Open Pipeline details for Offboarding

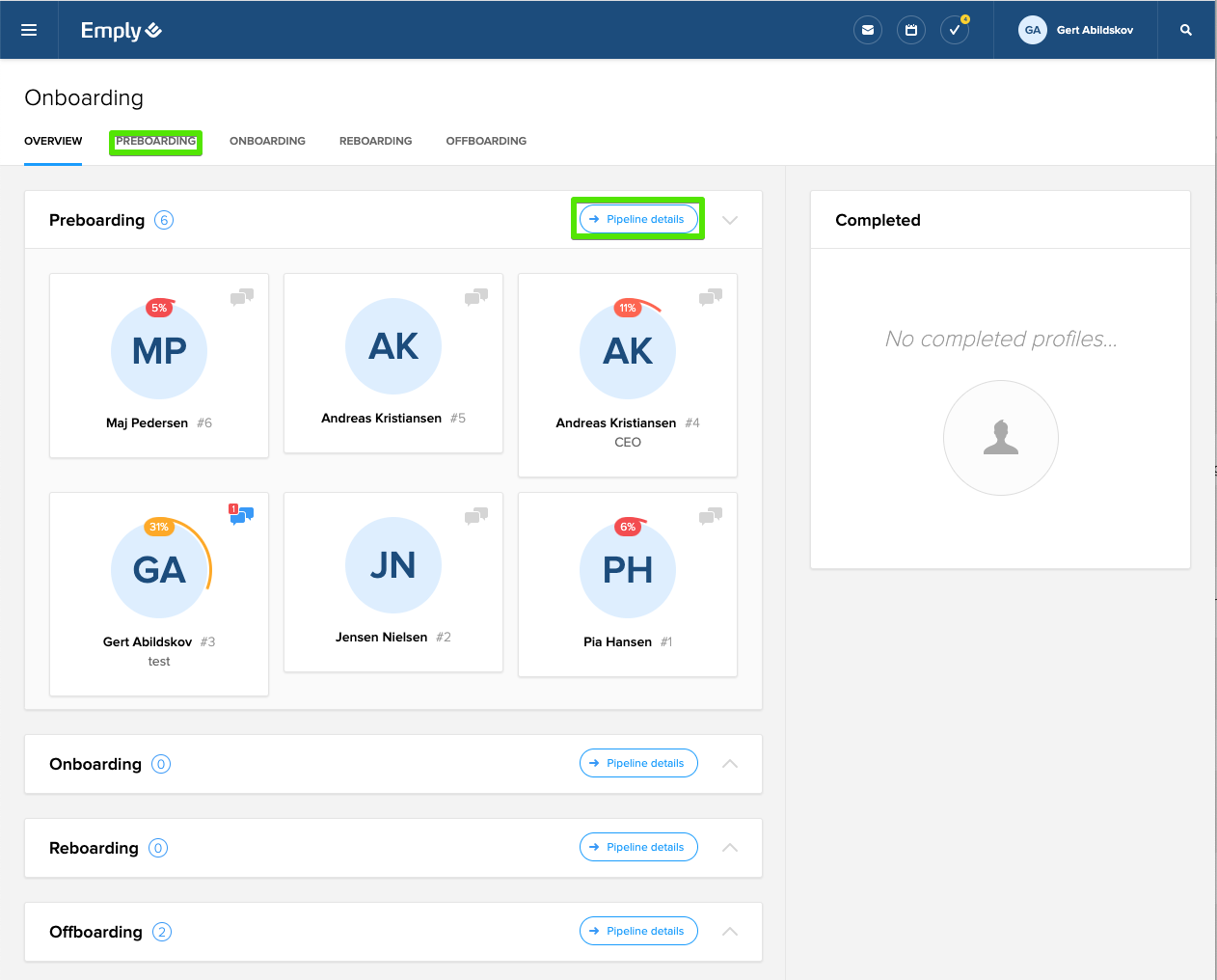[638, 931]
